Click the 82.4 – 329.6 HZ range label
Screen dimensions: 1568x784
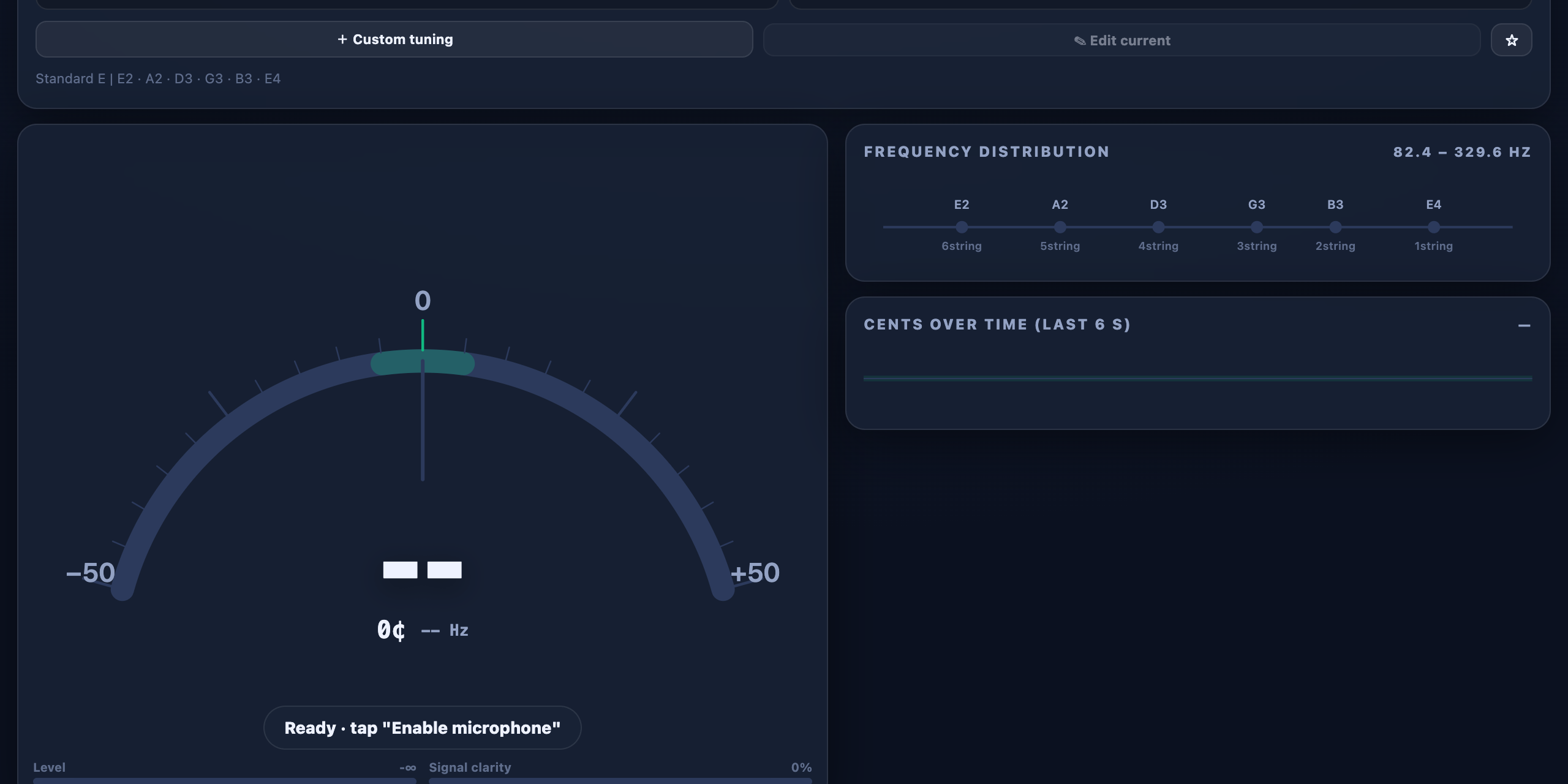pos(1462,152)
